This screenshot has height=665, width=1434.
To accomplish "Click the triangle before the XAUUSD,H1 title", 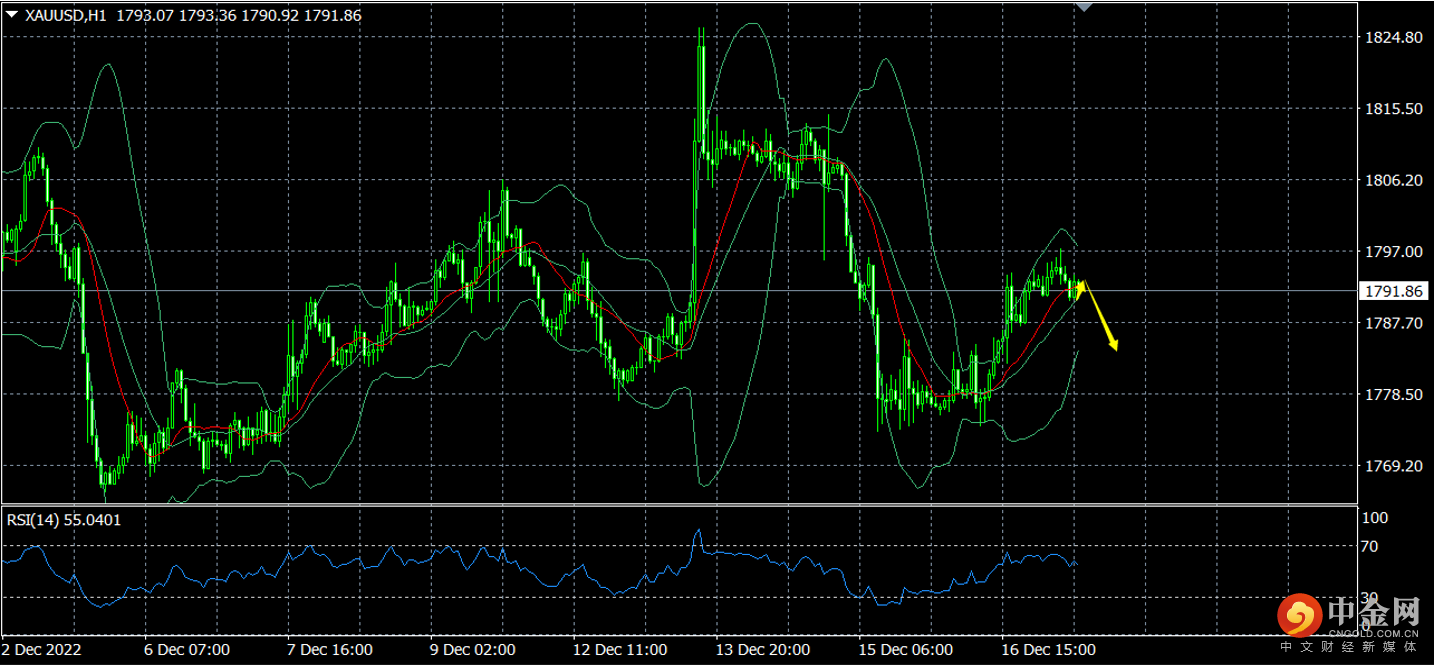I will coord(12,15).
